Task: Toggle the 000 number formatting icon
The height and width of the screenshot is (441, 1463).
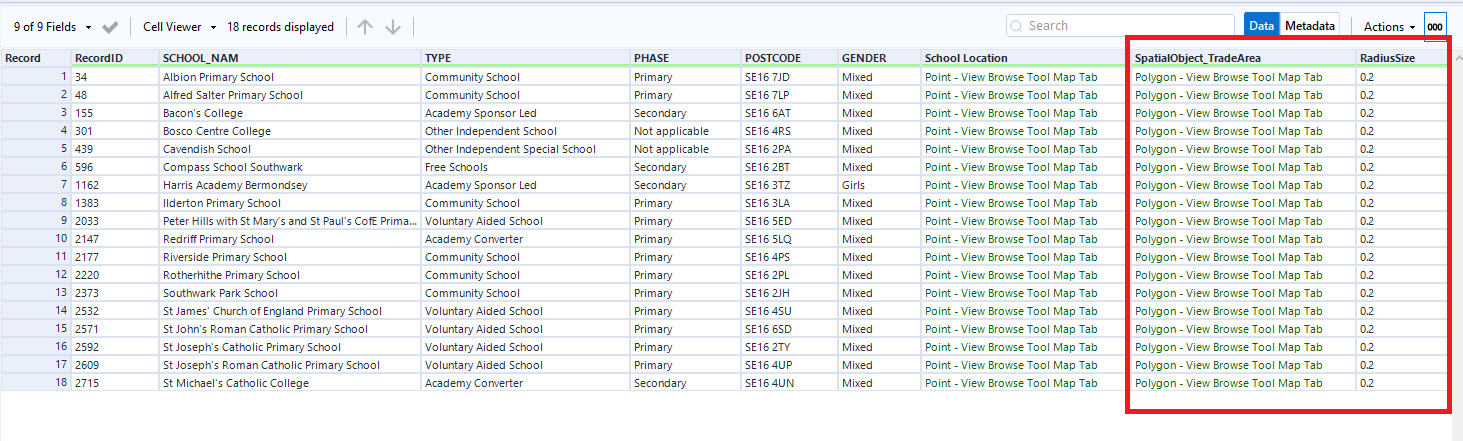Action: tap(1435, 27)
